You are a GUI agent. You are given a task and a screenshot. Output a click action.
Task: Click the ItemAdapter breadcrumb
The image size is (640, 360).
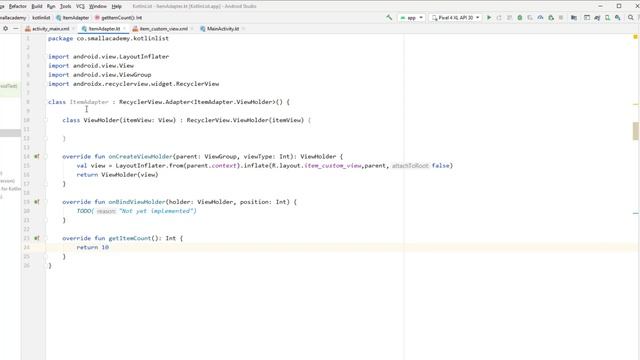[x=73, y=18]
